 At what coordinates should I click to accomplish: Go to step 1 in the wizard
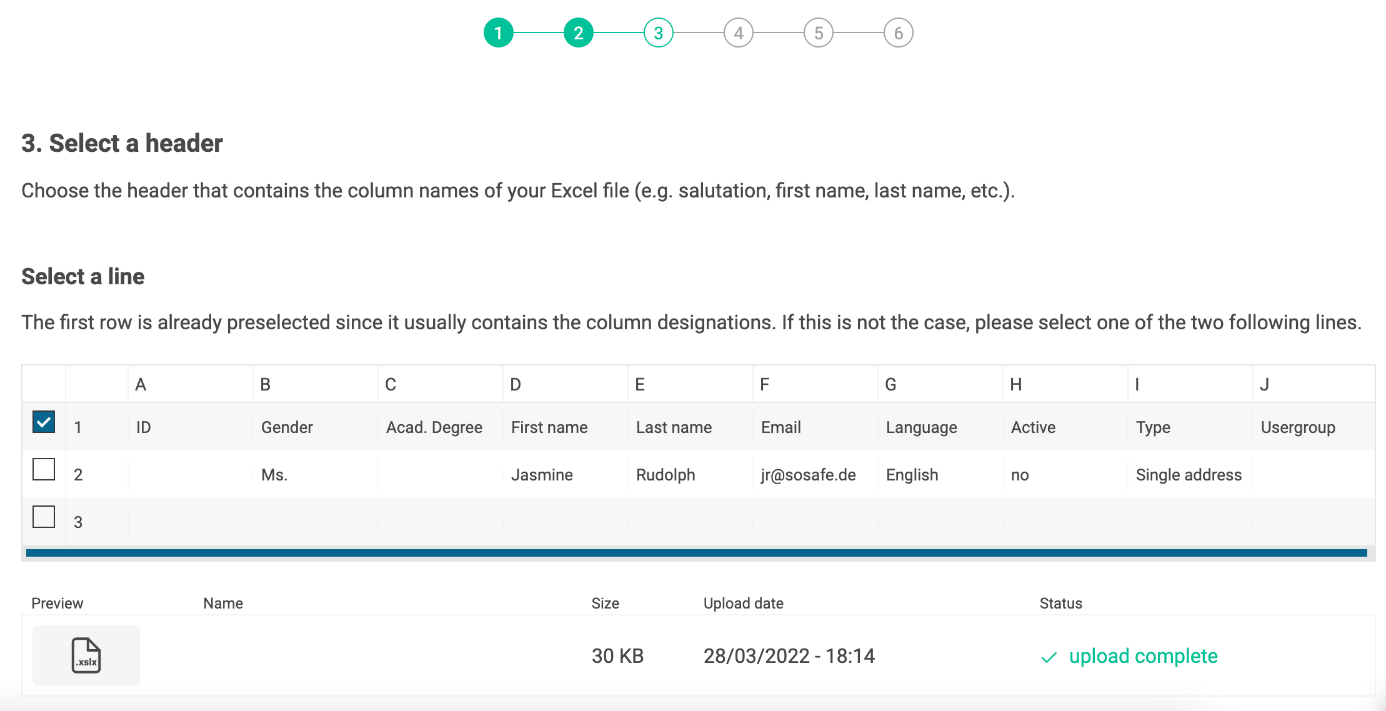click(x=498, y=33)
